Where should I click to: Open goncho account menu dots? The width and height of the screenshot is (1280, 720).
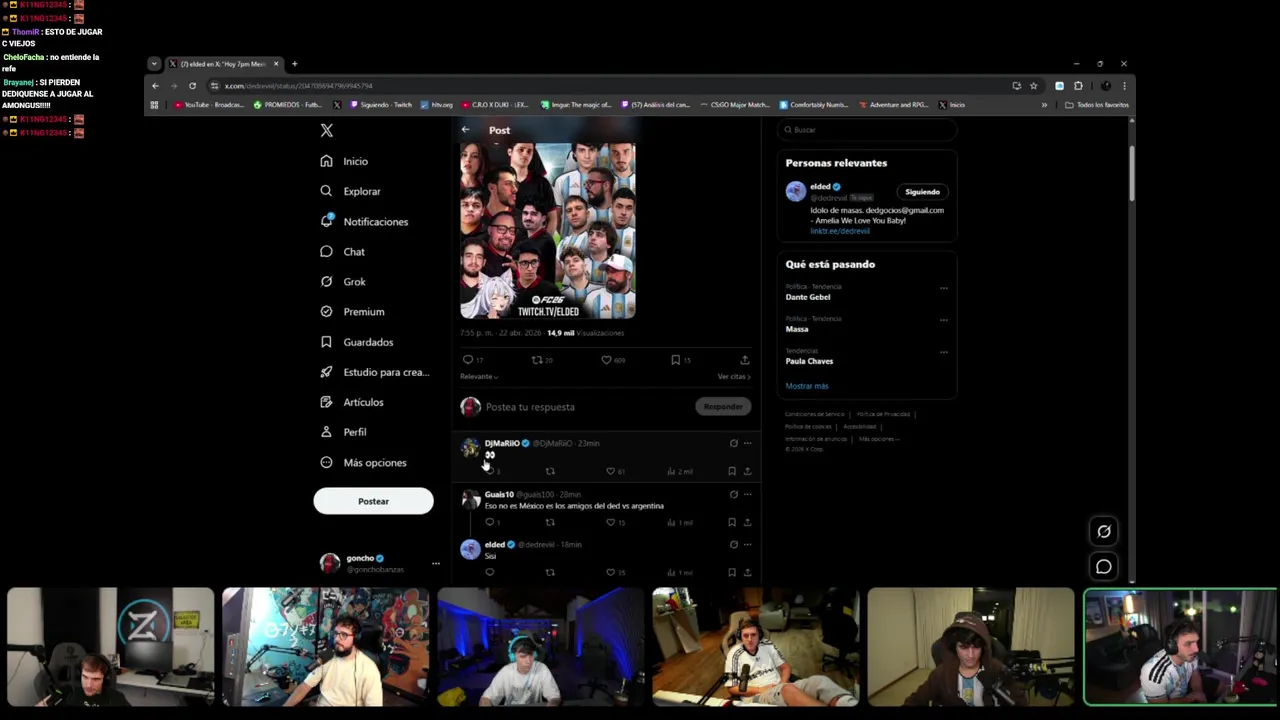pyautogui.click(x=435, y=564)
